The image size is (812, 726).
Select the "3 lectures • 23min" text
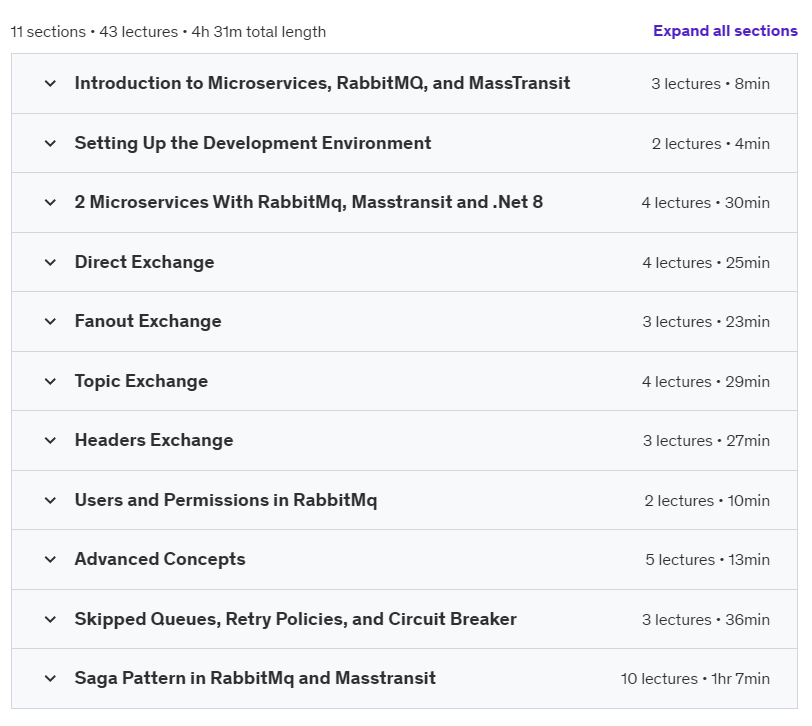[x=706, y=322]
